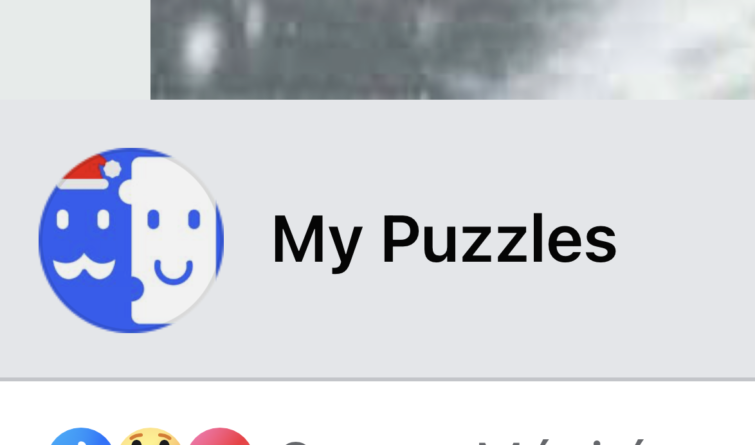755x445 pixels.
Task: Click the blue smile on avatar's white face
Action: 173,272
